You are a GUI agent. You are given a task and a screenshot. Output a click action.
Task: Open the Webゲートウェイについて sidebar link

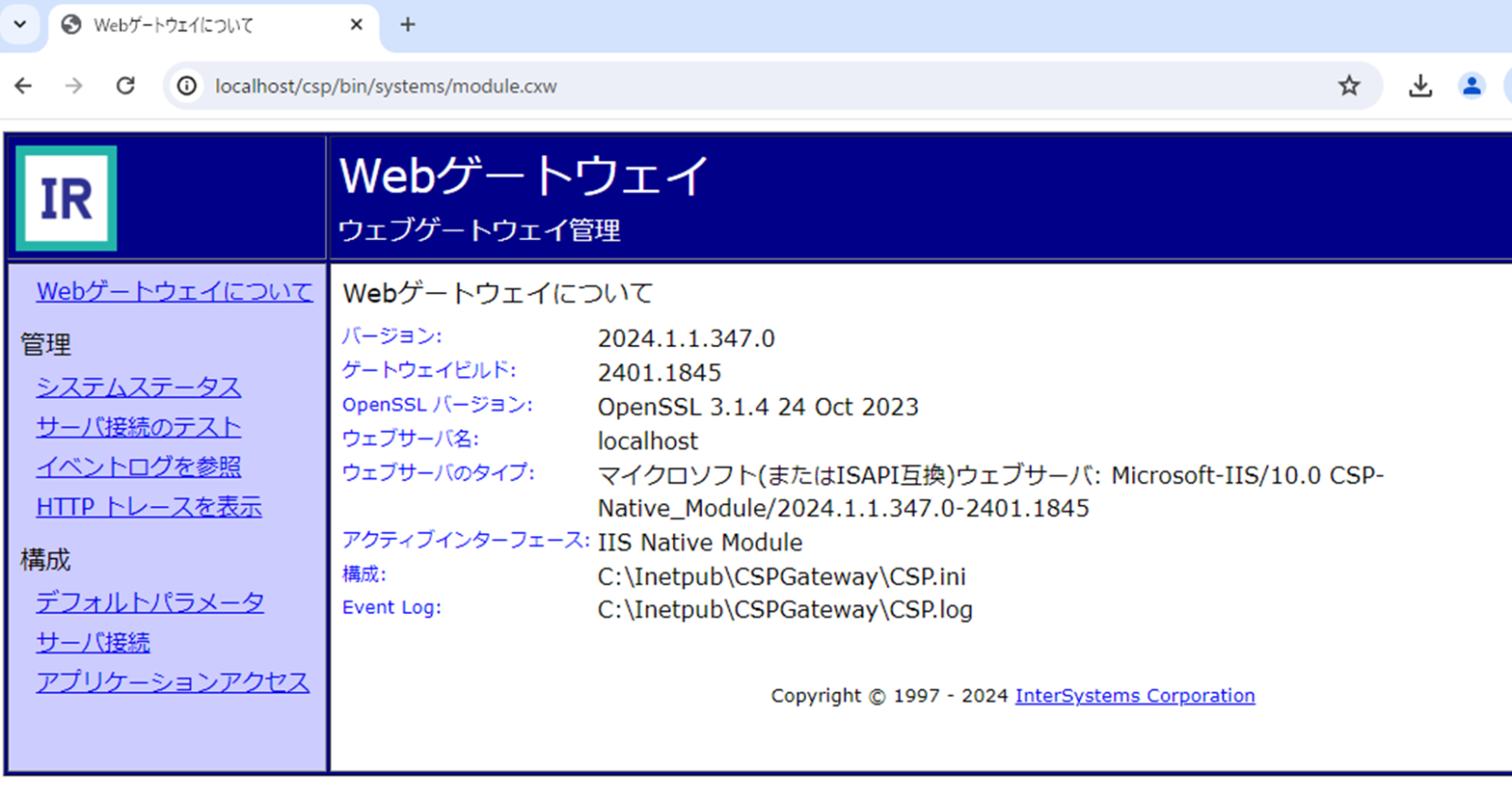click(175, 291)
